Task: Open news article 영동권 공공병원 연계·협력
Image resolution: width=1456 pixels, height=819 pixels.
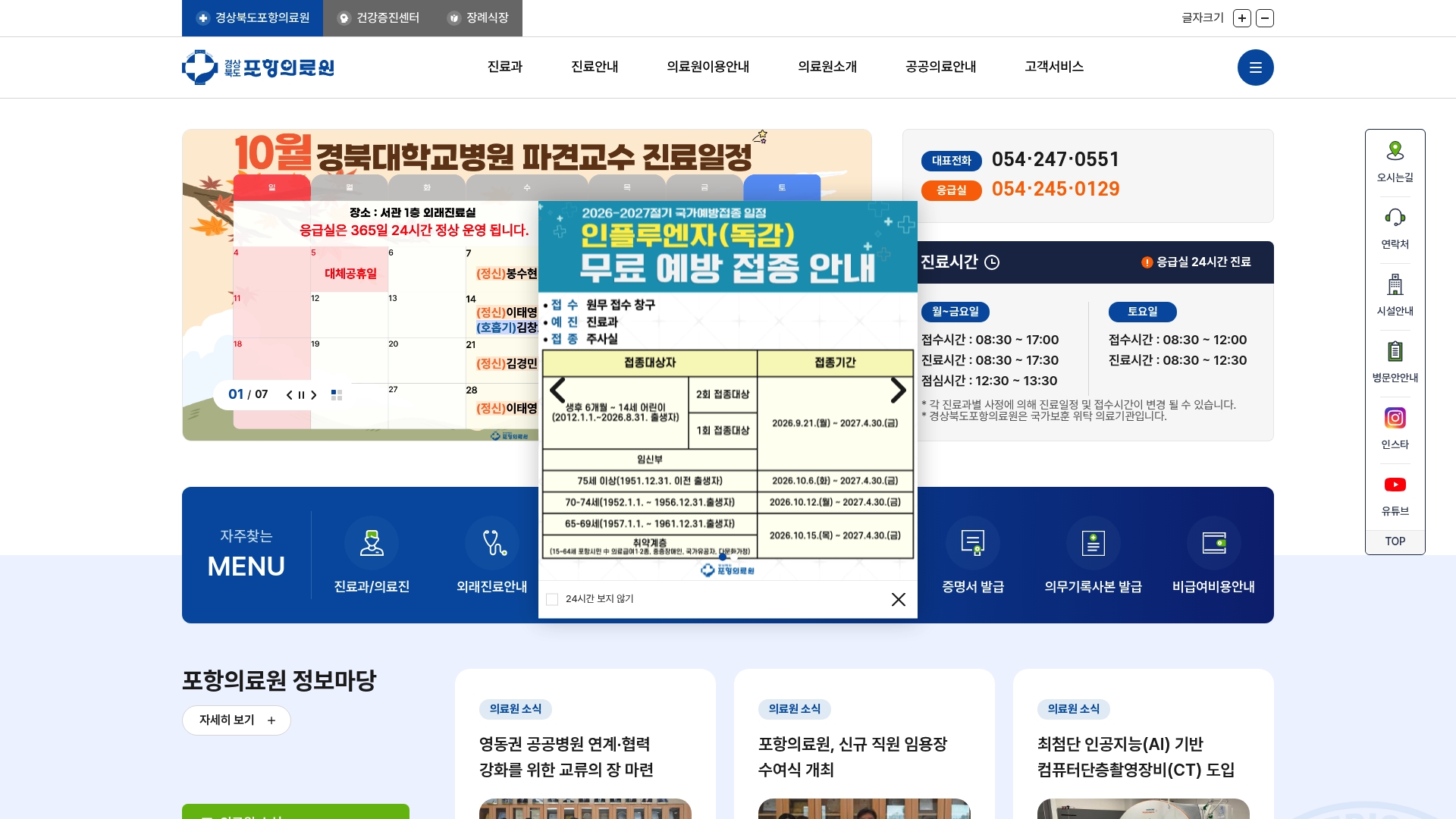Action: [x=566, y=757]
